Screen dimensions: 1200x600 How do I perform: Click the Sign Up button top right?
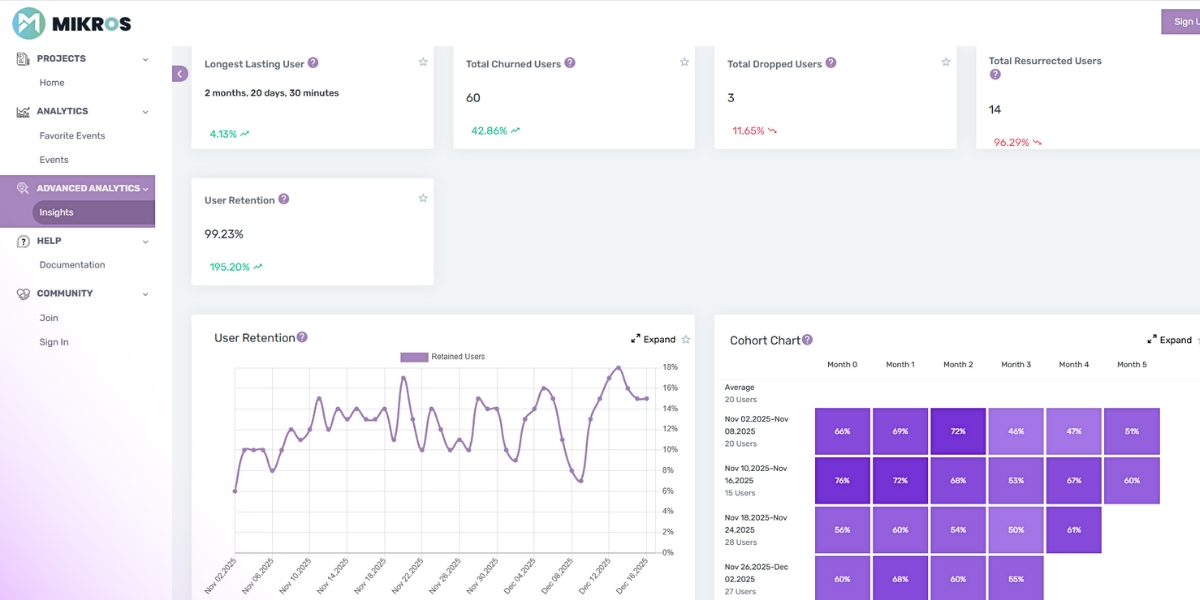click(1185, 21)
